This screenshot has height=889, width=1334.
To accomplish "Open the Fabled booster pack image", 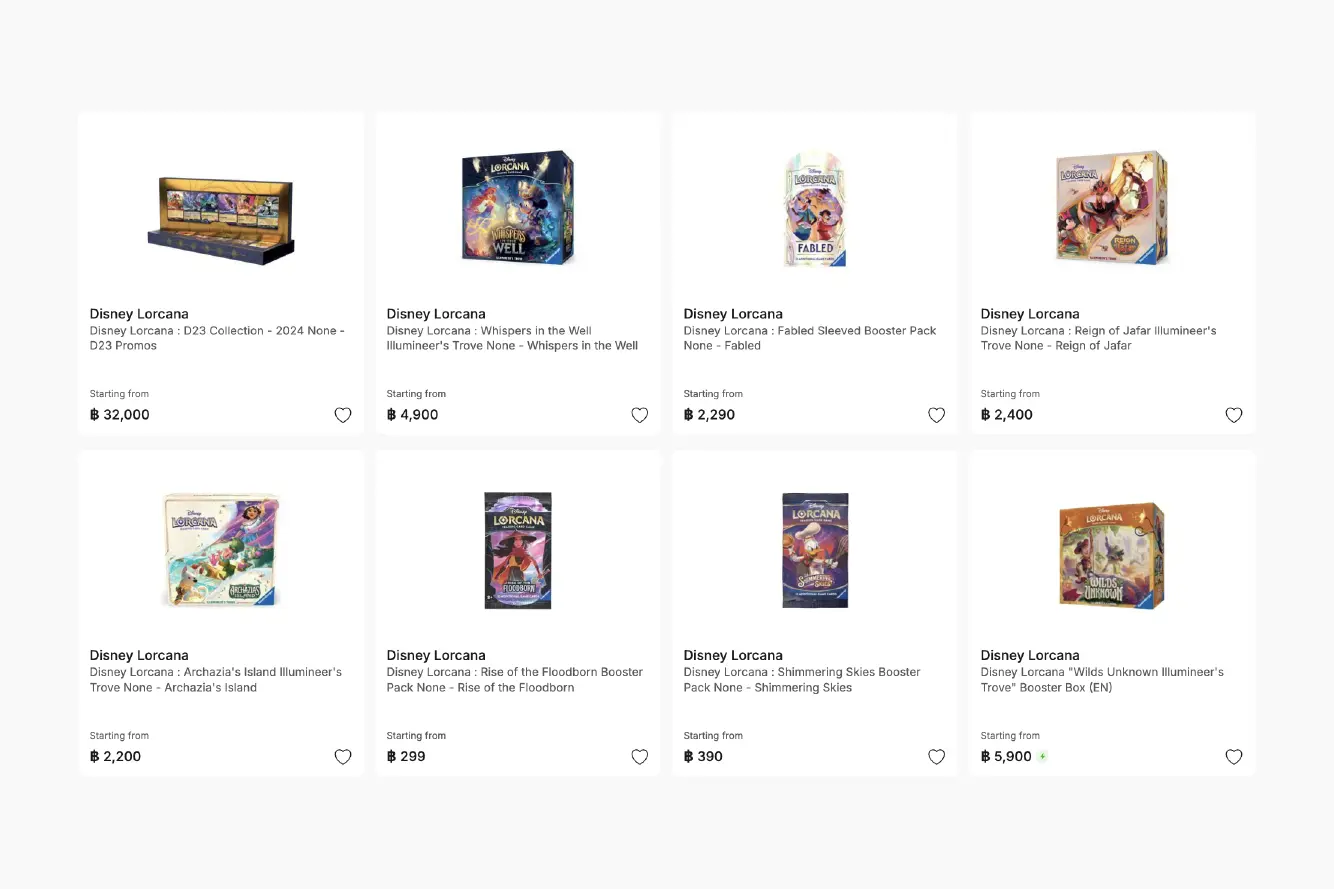I will click(x=815, y=209).
